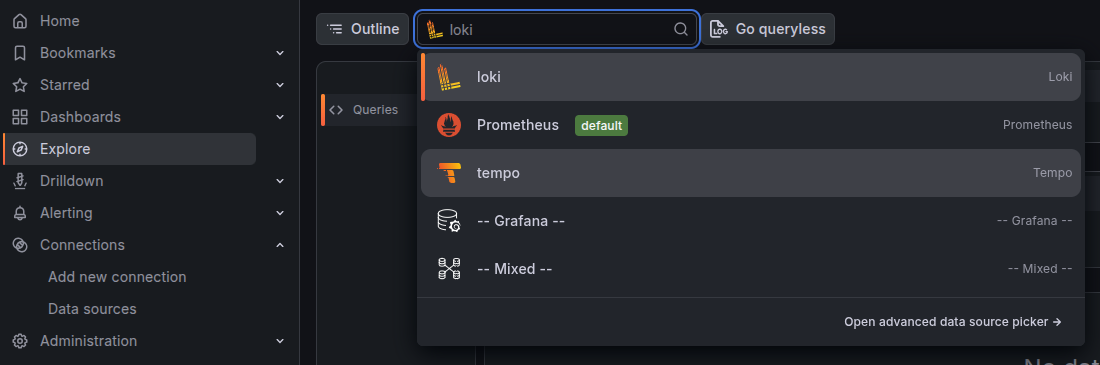
Task: Choose the Prometheus flame icon entry
Action: pyautogui.click(x=449, y=125)
